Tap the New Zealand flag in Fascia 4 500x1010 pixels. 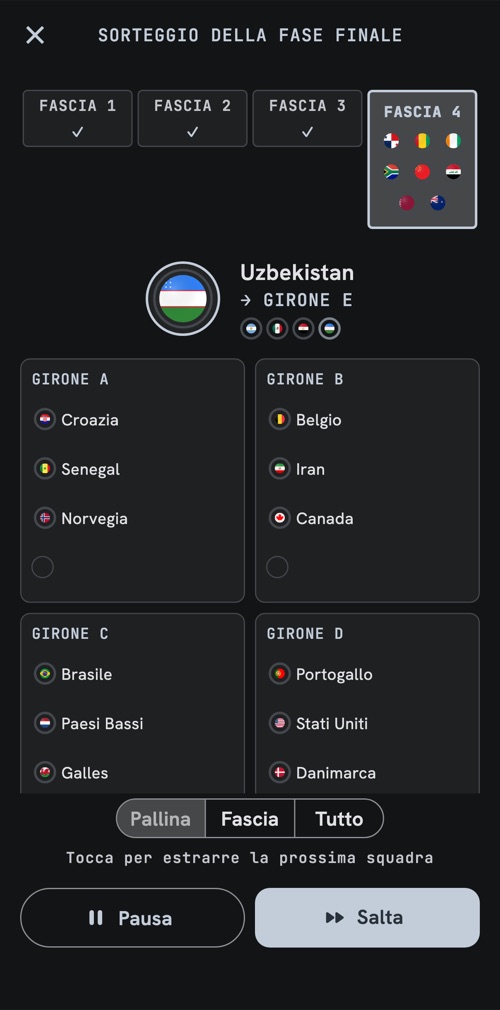438,203
